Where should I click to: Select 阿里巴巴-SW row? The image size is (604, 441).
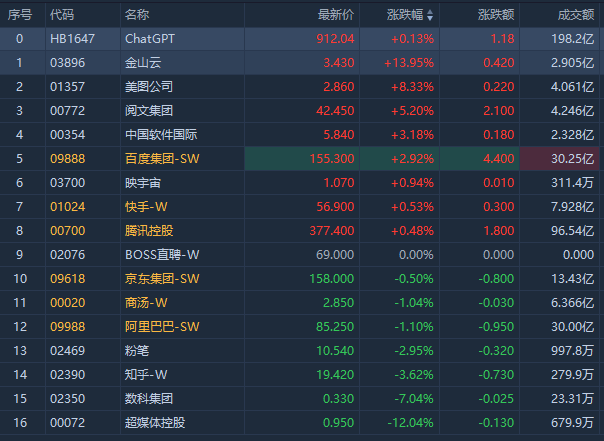point(162,327)
